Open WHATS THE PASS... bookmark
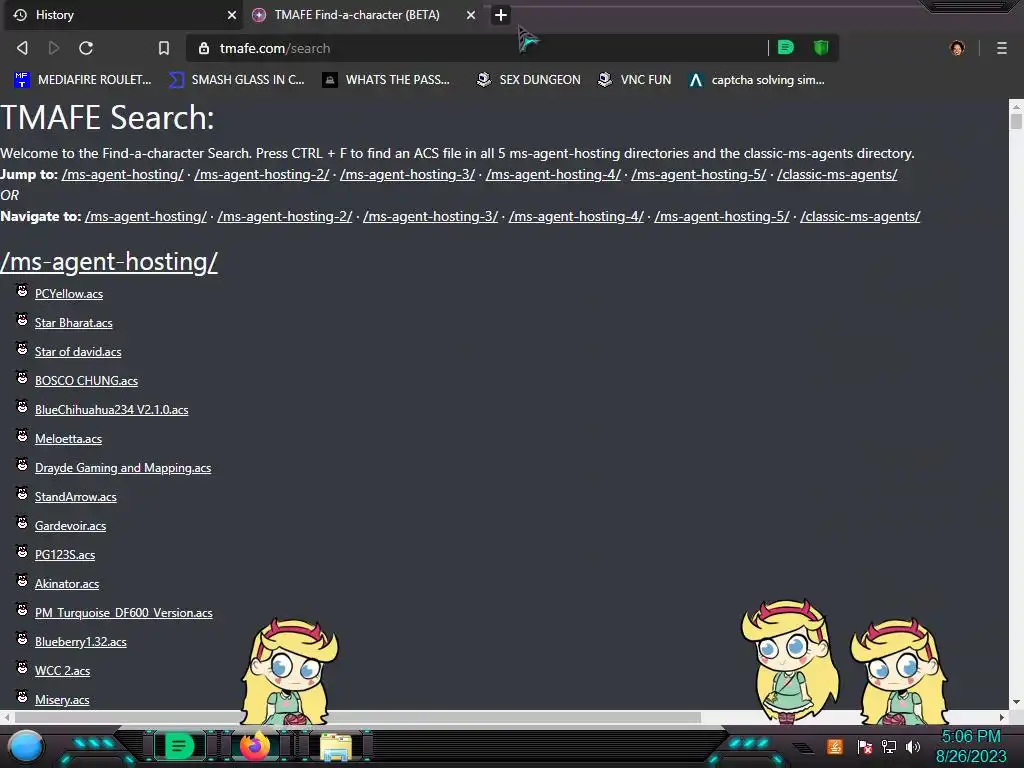Viewport: 1024px width, 768px height. [386, 80]
